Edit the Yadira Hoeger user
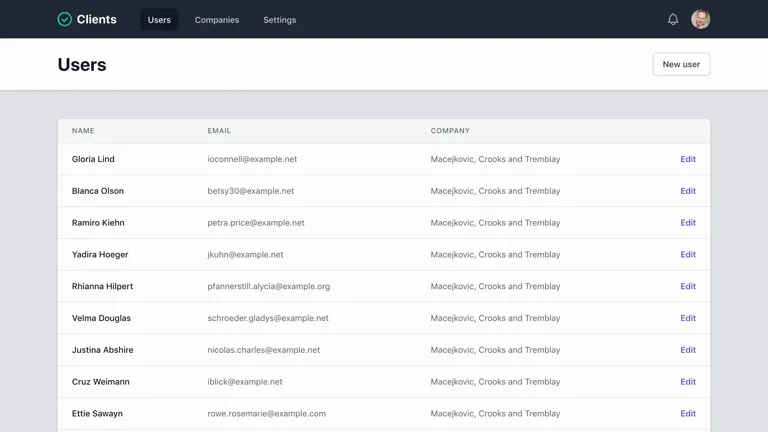 coord(688,255)
